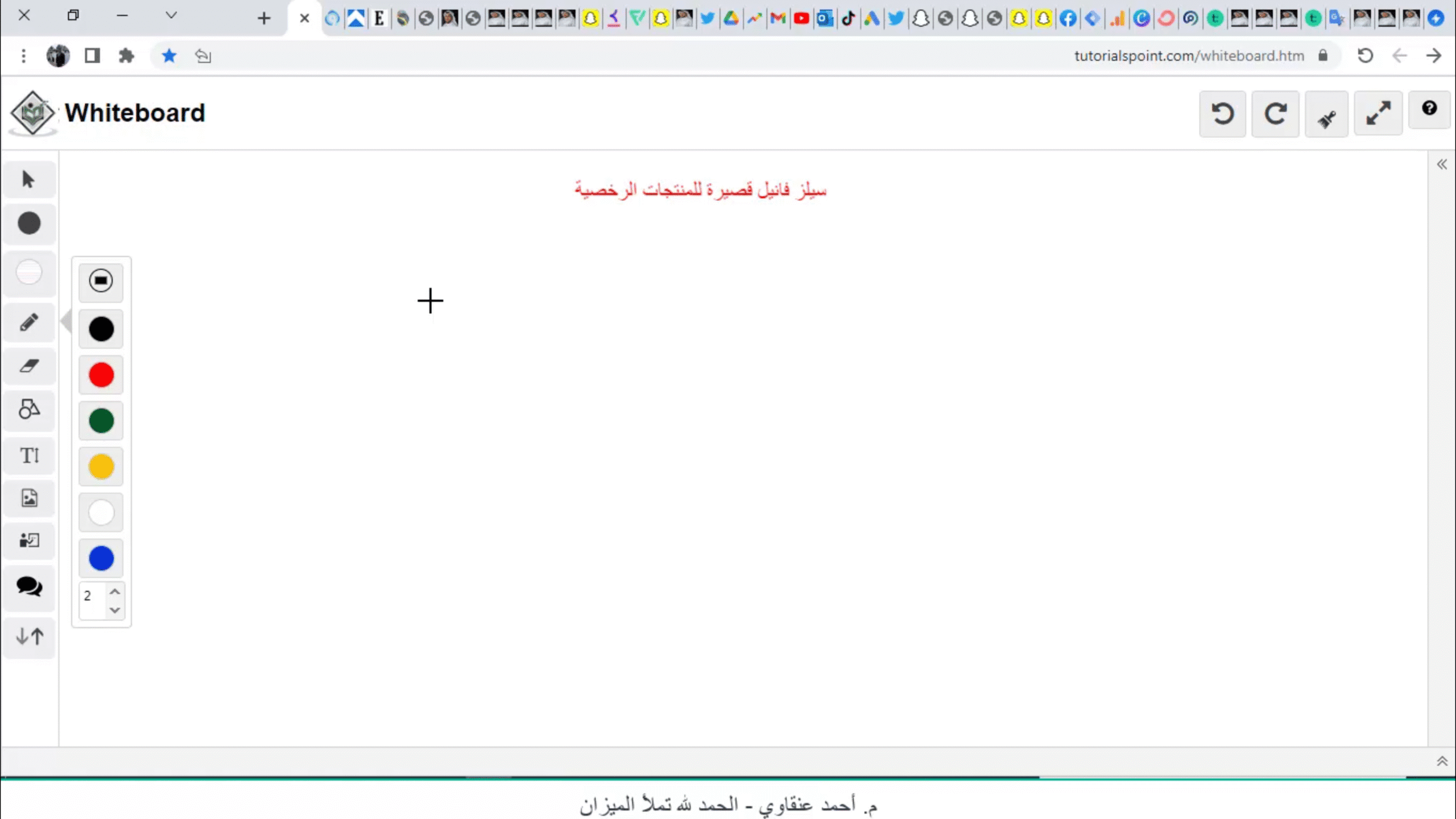Increase the pencil stroke width stepper
The image size is (1456, 819).
pos(115,591)
